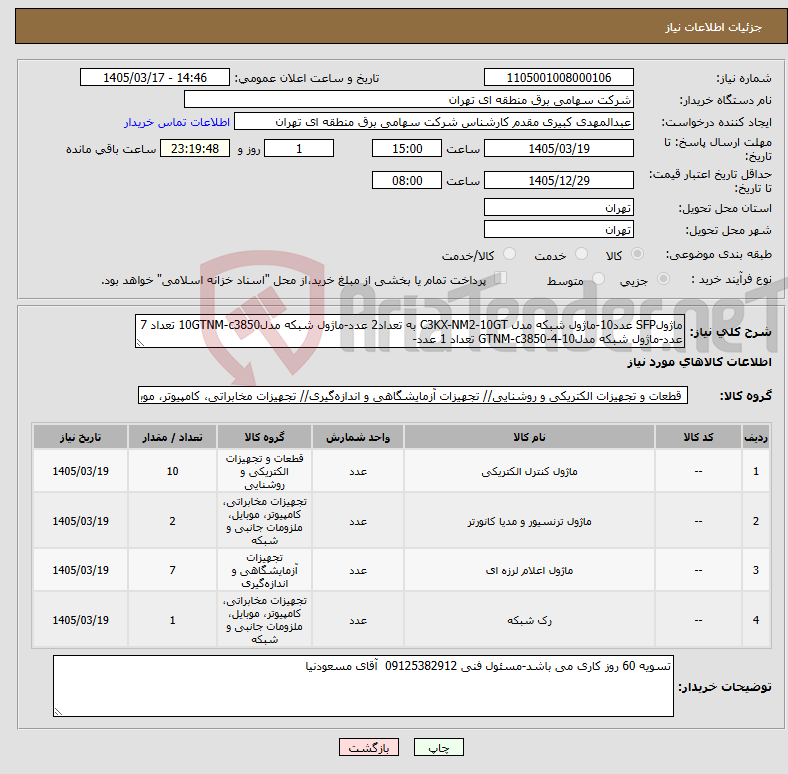This screenshot has width=788, height=774.
Task: Click the need date in row 4
Action: point(80,620)
